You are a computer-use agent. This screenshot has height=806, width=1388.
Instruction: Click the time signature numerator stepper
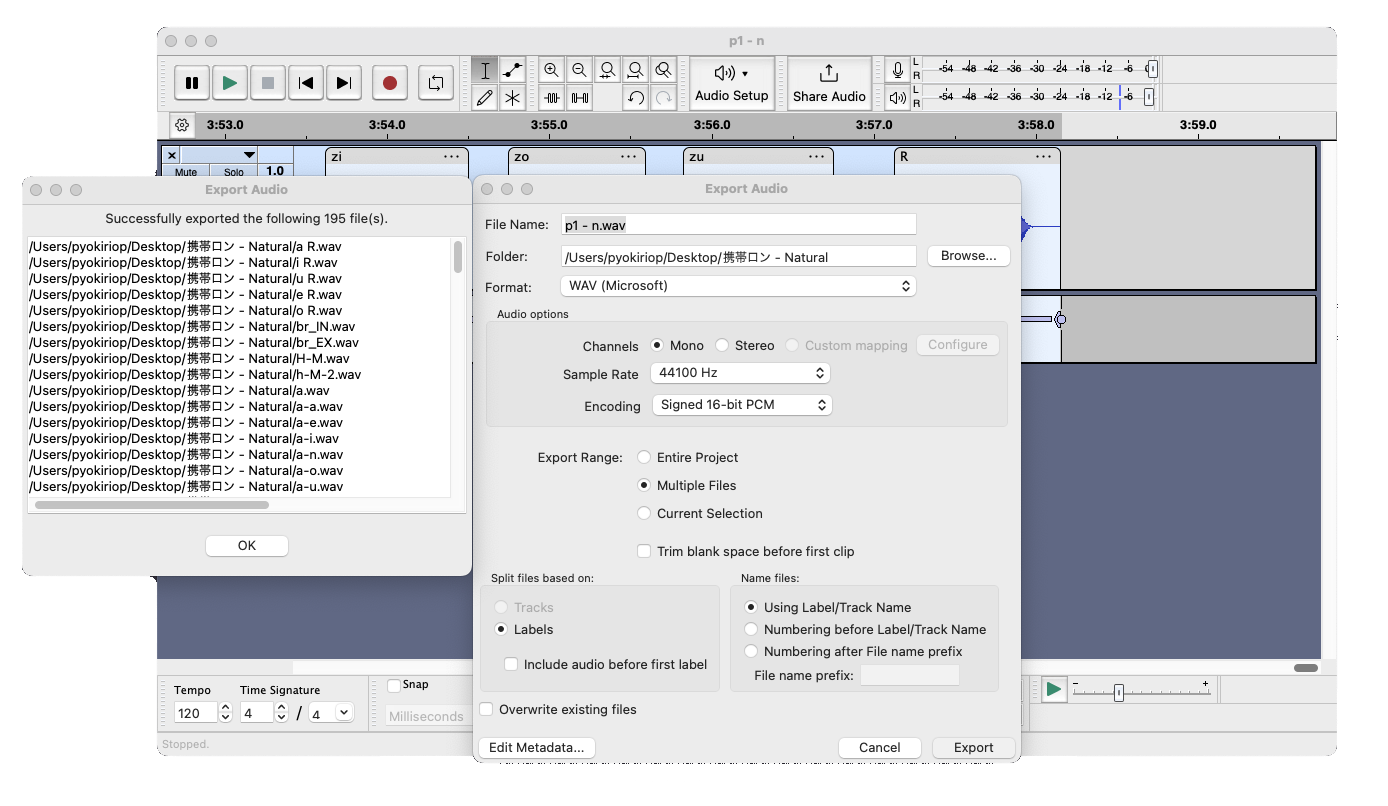(282, 713)
